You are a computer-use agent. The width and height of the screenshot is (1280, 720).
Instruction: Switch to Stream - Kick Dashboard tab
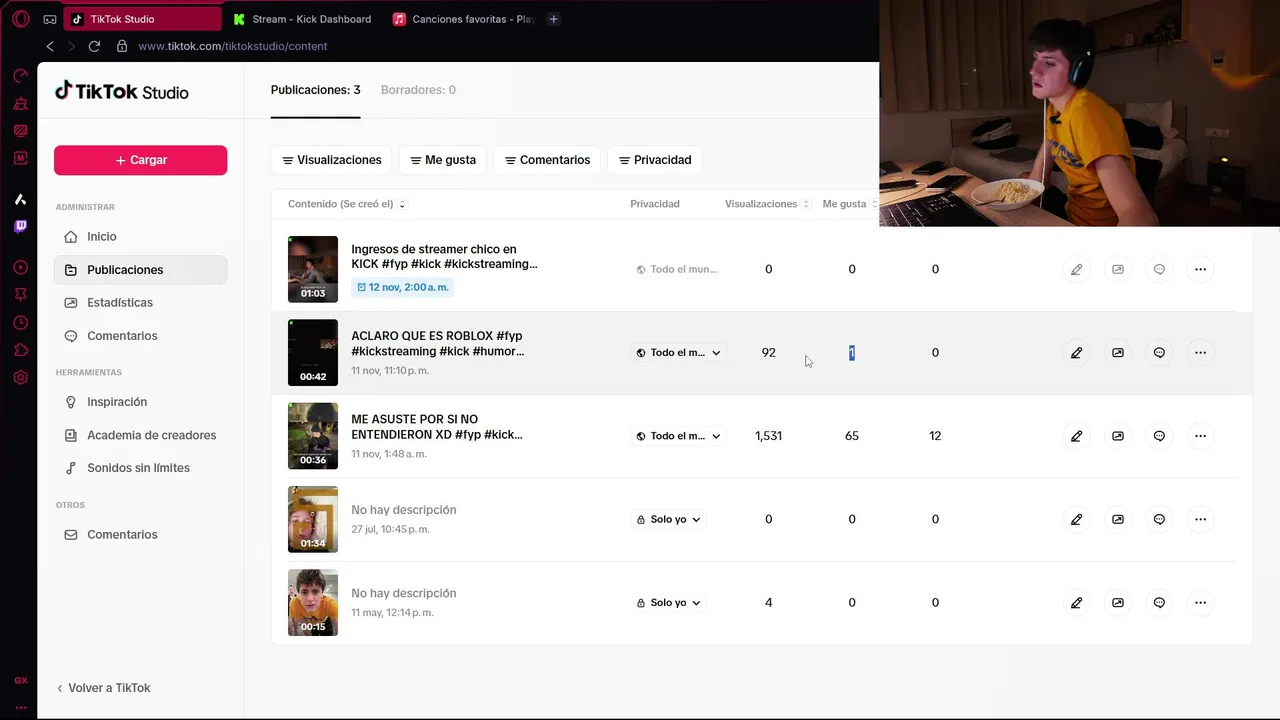coord(302,19)
